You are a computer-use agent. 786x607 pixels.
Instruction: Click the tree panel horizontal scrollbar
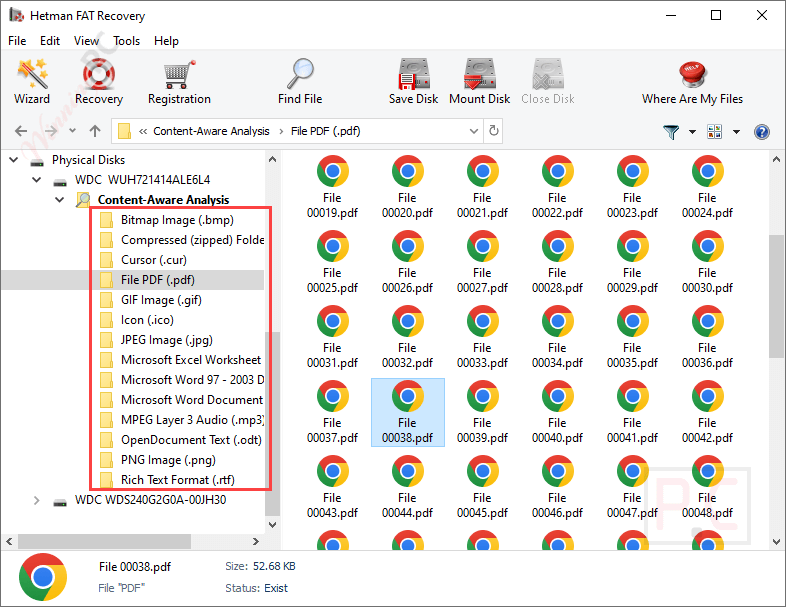coord(104,541)
